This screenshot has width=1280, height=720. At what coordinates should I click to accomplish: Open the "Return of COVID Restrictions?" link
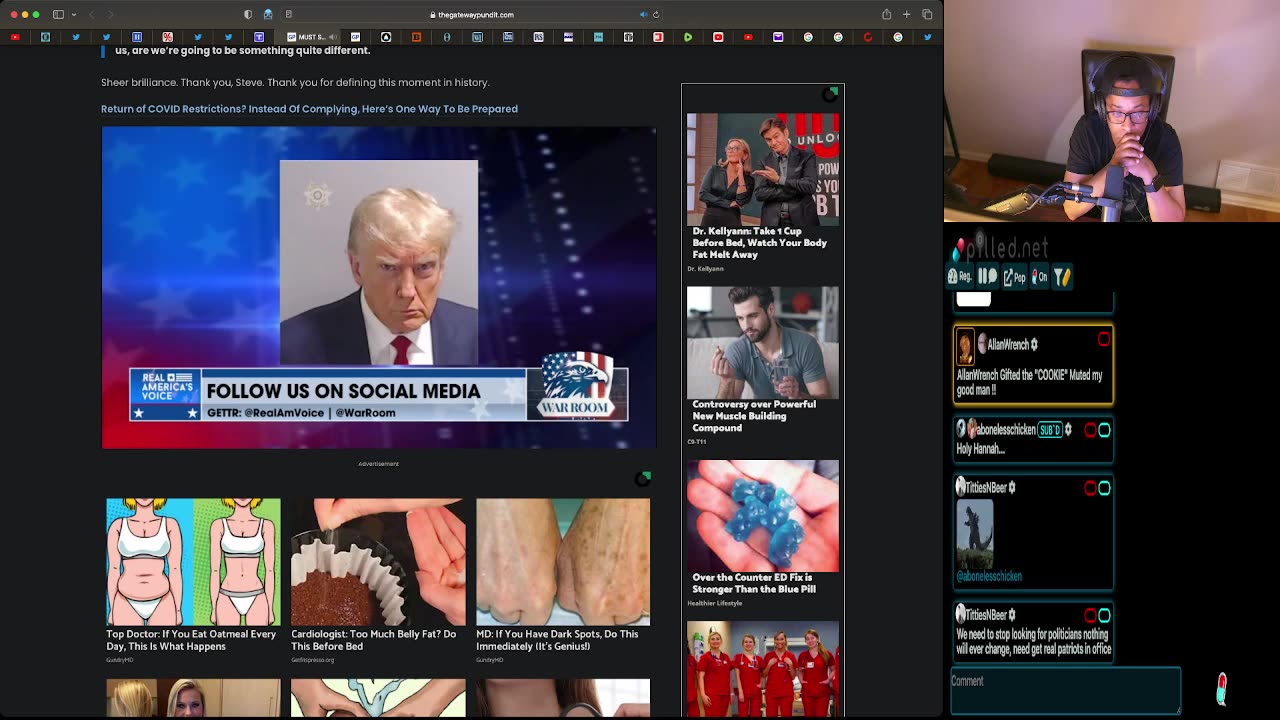[309, 109]
